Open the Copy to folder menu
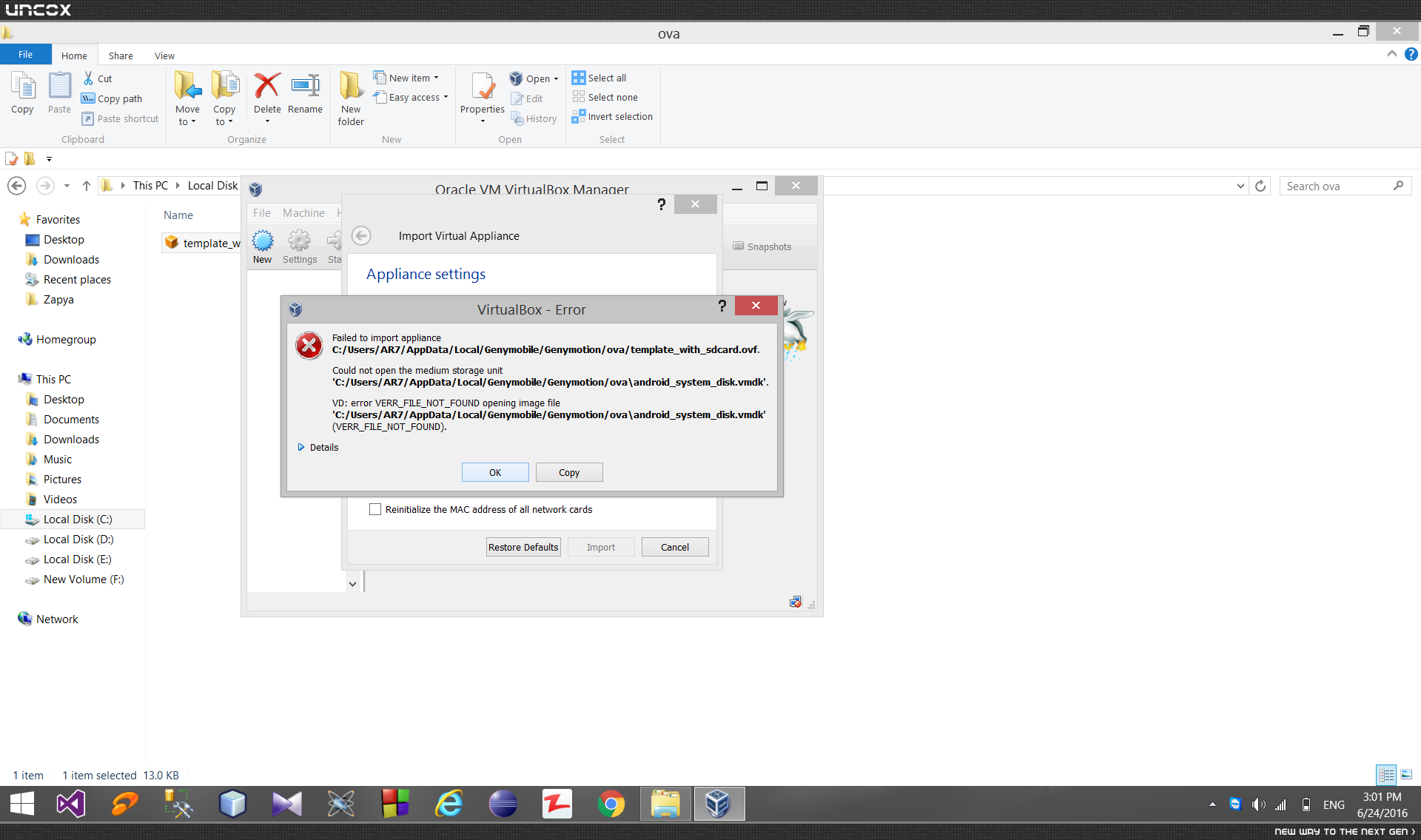Image resolution: width=1421 pixels, height=840 pixels. (224, 98)
